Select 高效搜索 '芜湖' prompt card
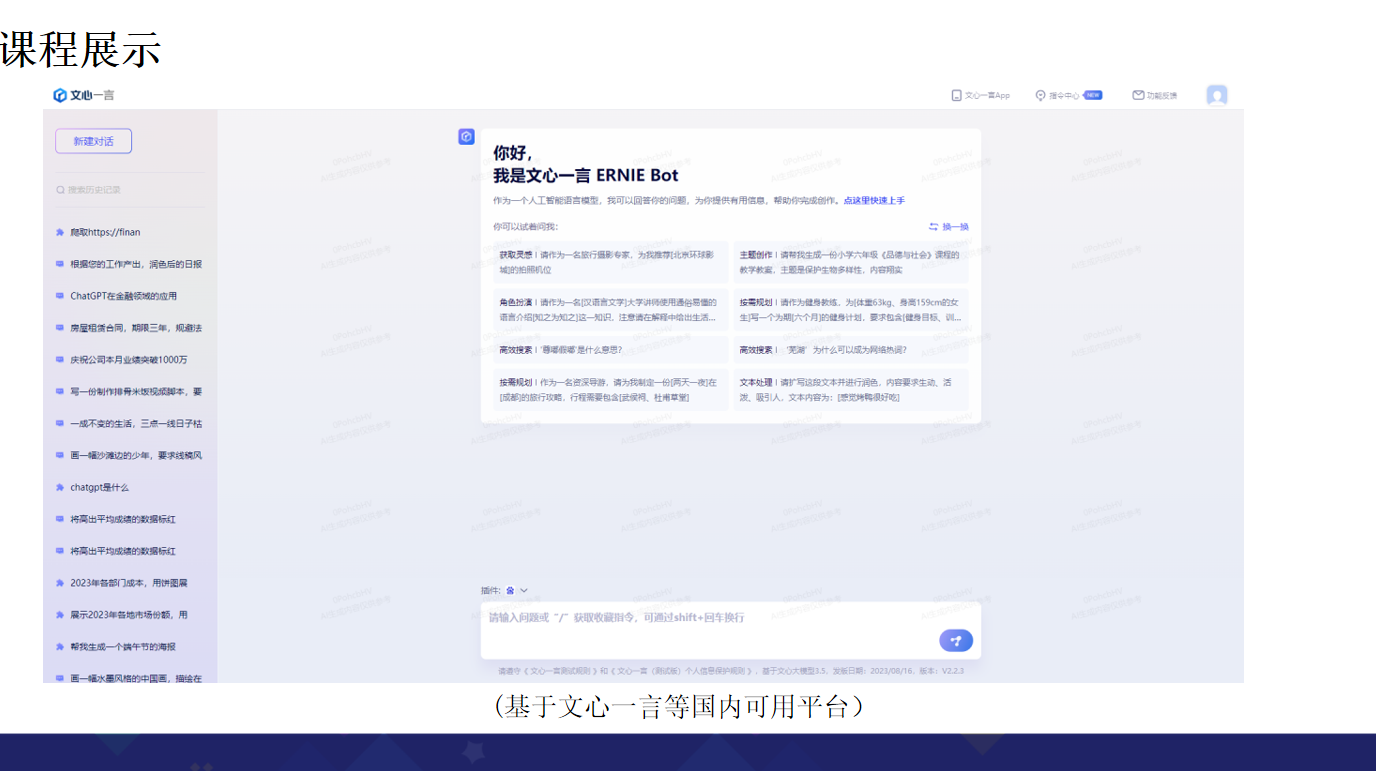Screen dimensions: 1376x771 (850, 350)
